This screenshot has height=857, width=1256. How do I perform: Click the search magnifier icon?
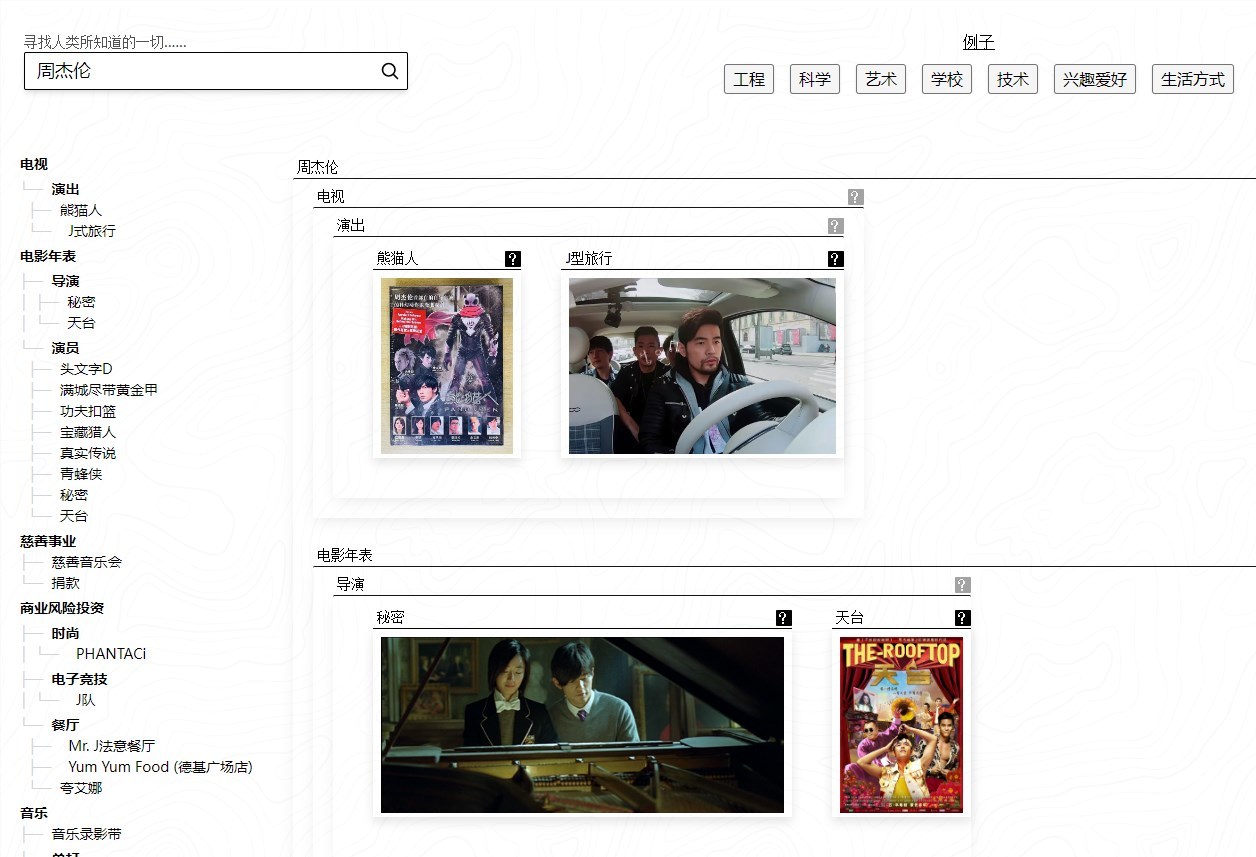point(390,71)
